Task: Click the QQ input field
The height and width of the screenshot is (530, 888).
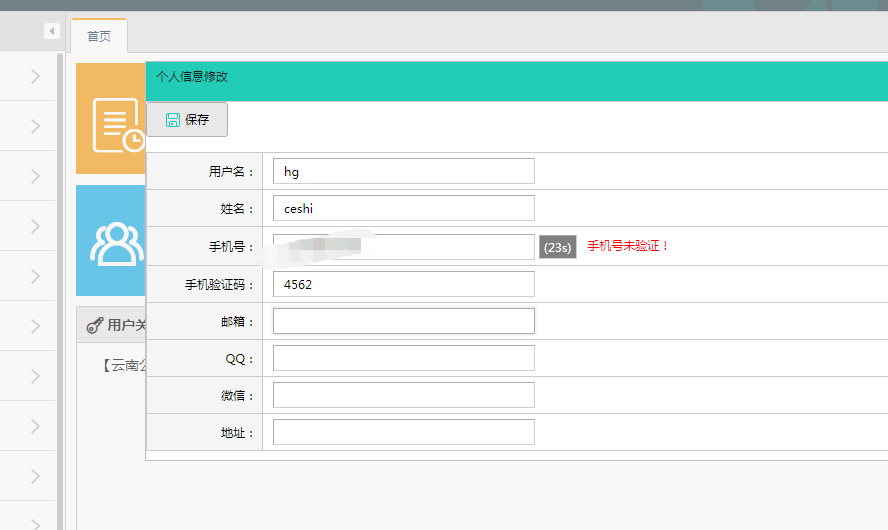Action: [x=403, y=358]
